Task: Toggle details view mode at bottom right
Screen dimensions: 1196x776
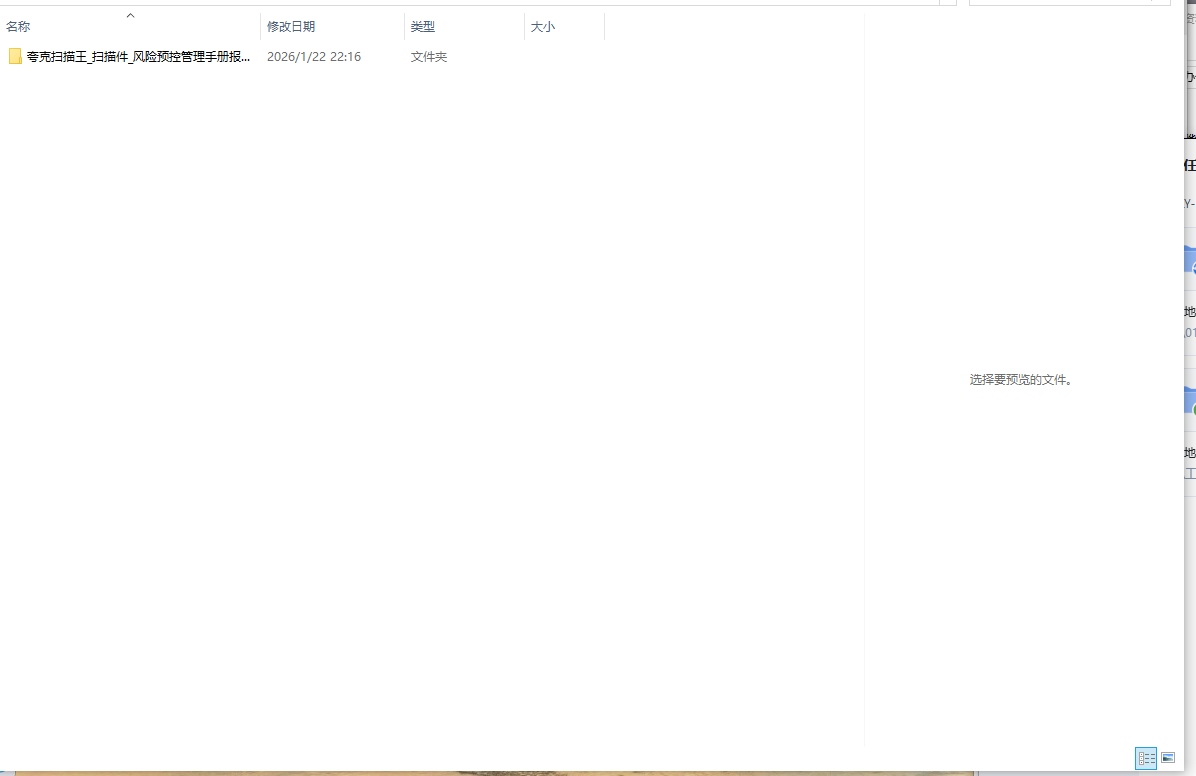Action: click(1145, 758)
